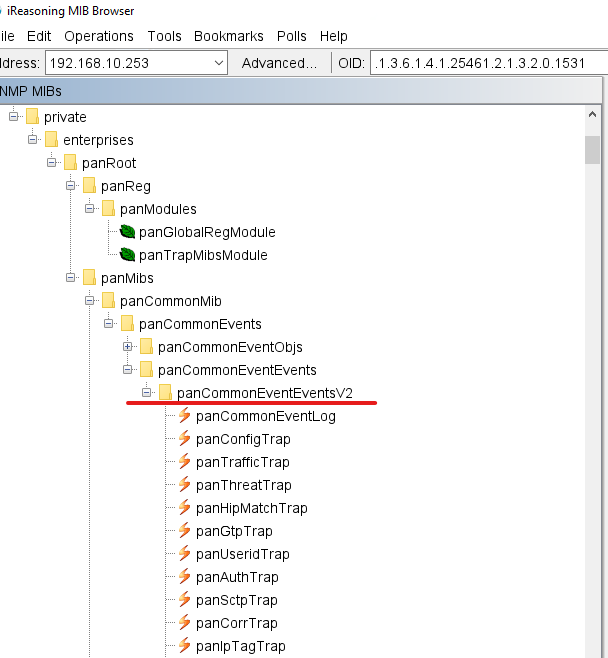Click the panCommonEventEventsV2 folder icon
The width and height of the screenshot is (608, 658).
(165, 393)
